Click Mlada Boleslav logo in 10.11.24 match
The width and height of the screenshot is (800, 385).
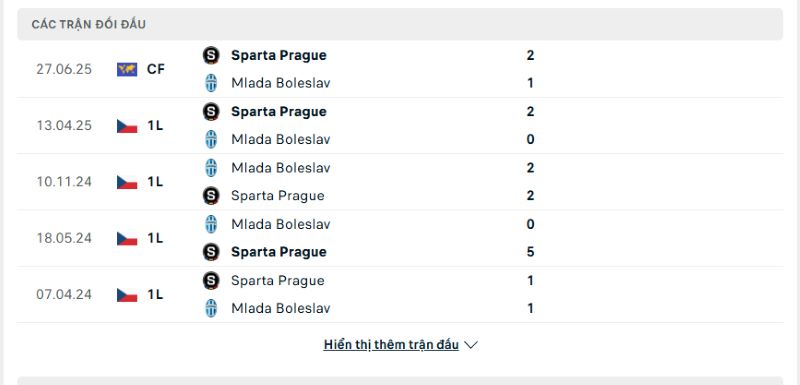click(211, 168)
